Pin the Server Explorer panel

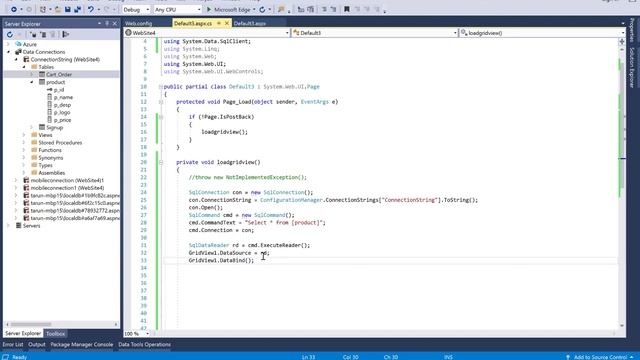(x=107, y=24)
